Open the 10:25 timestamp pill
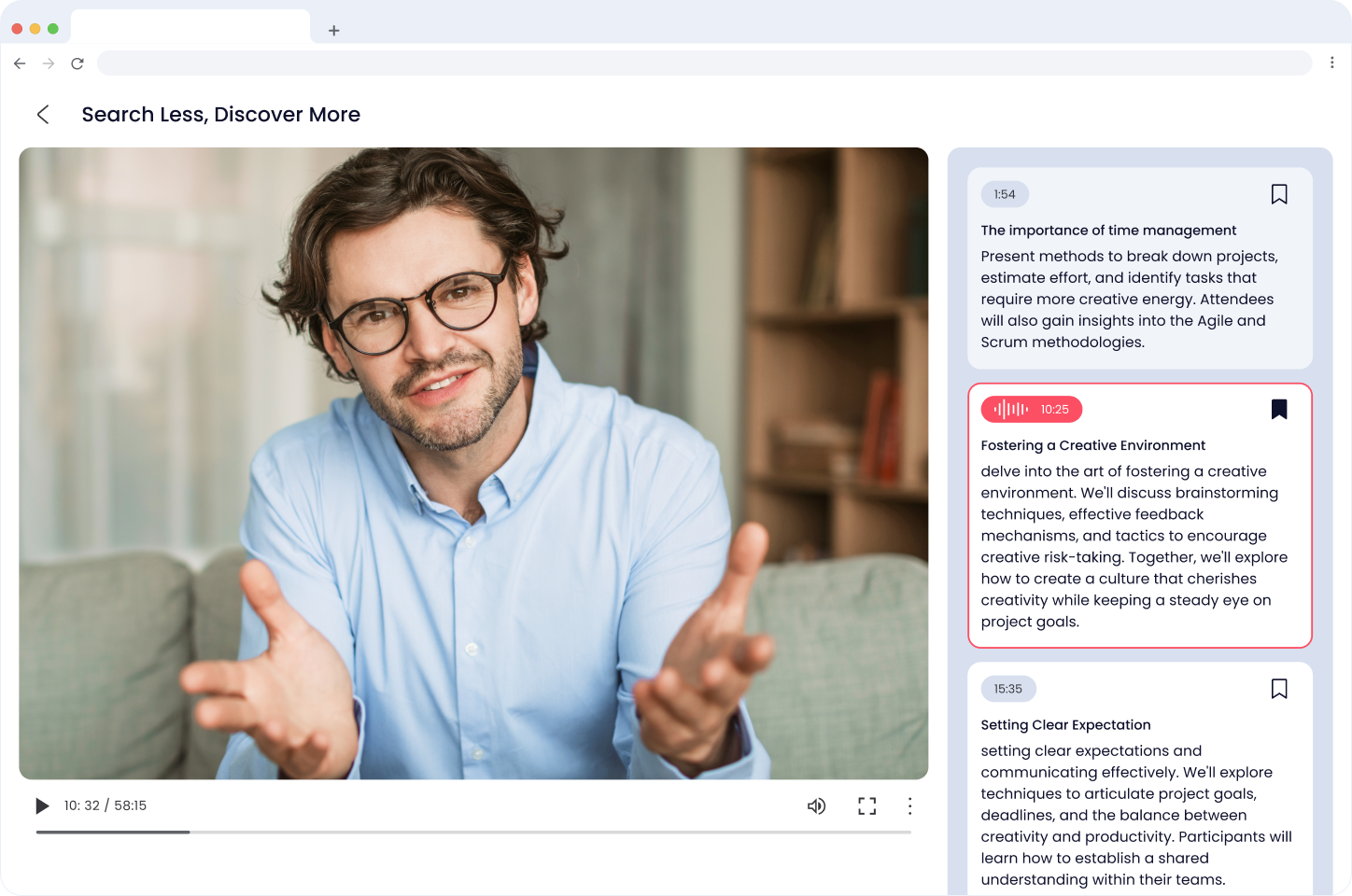The width and height of the screenshot is (1352, 896). pyautogui.click(x=1032, y=409)
